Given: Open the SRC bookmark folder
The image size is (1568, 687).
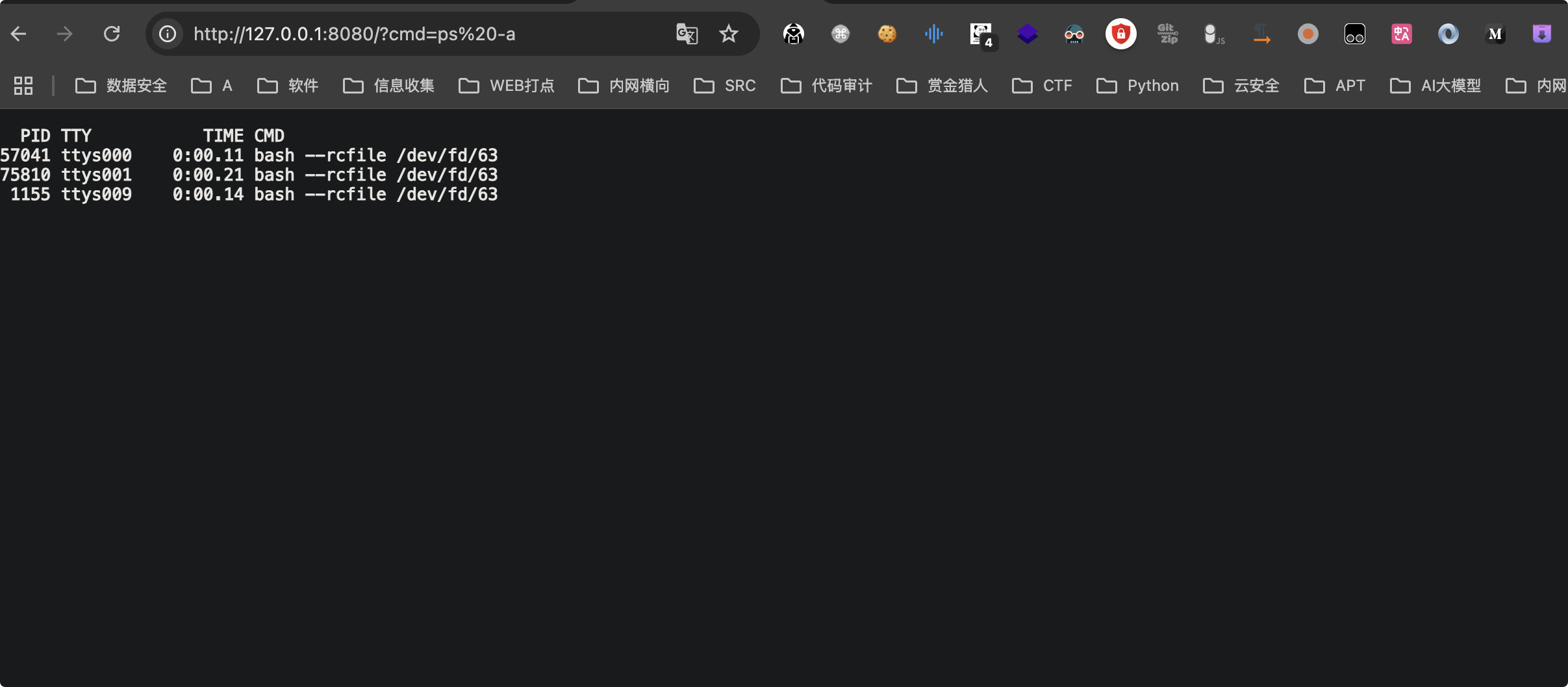Looking at the screenshot, I should point(725,86).
